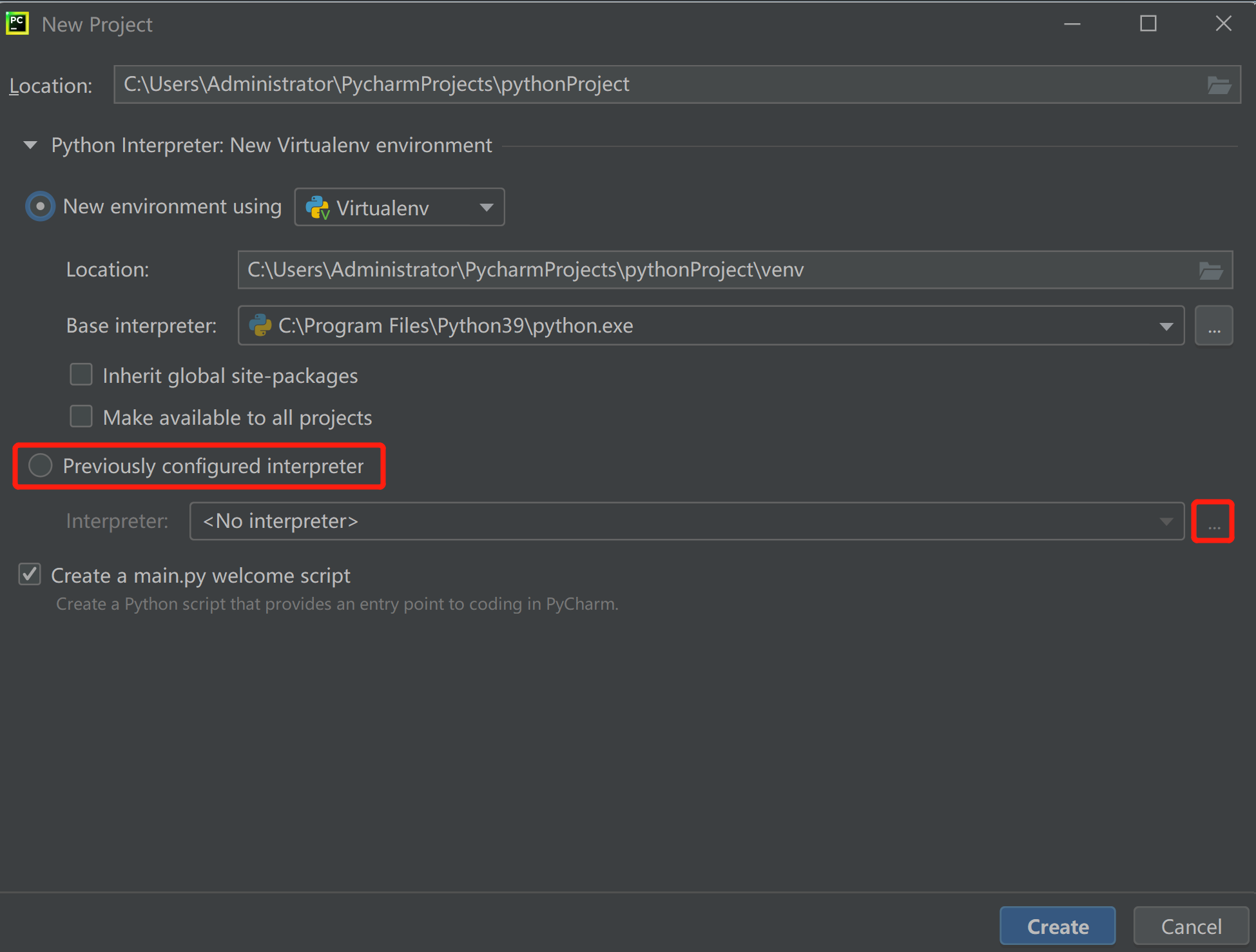1256x952 pixels.
Task: Click the Python icon in Base interpreter field
Action: tap(260, 325)
